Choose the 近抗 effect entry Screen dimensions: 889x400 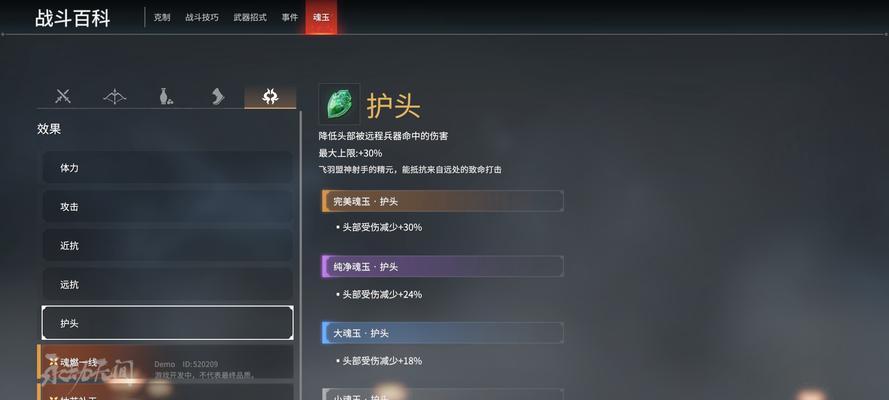pos(168,246)
